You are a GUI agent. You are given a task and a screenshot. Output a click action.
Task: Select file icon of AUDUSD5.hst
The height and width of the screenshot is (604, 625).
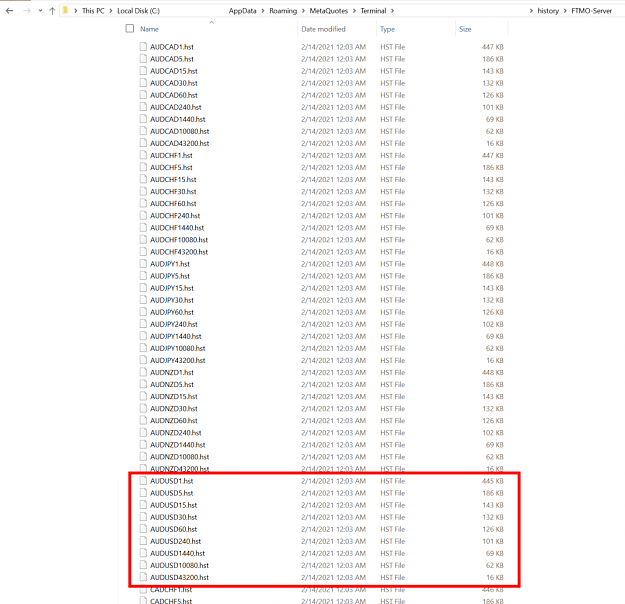pos(143,493)
